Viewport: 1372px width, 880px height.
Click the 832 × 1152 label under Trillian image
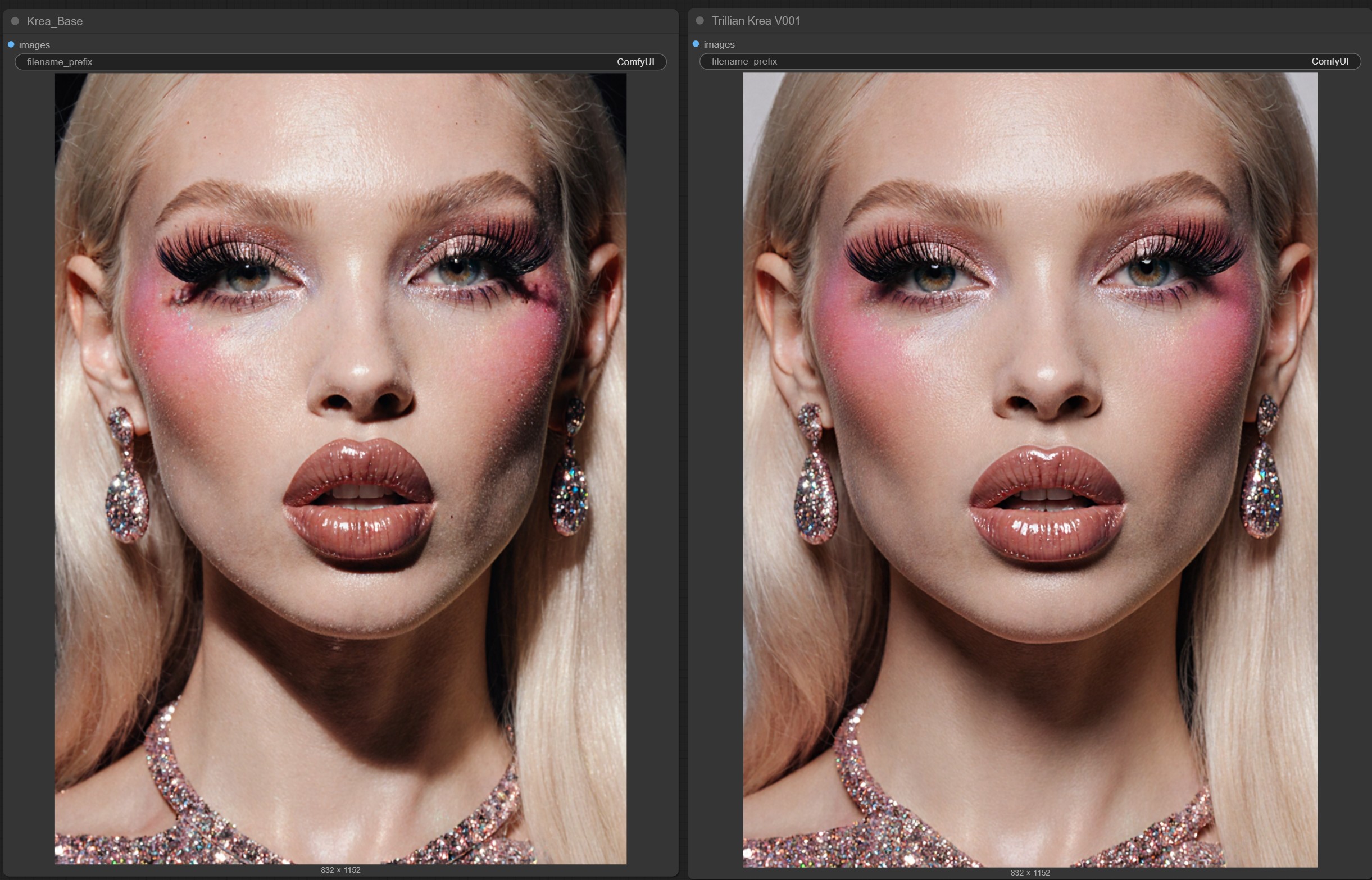pos(1030,873)
